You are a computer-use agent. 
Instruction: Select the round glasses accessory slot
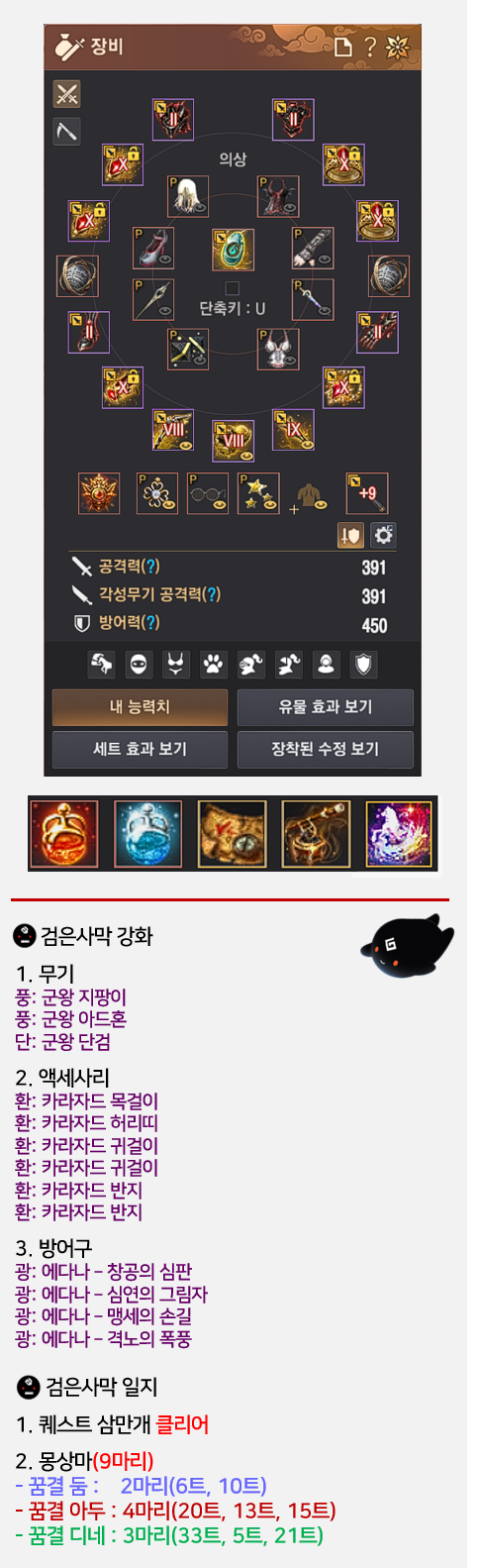(208, 493)
